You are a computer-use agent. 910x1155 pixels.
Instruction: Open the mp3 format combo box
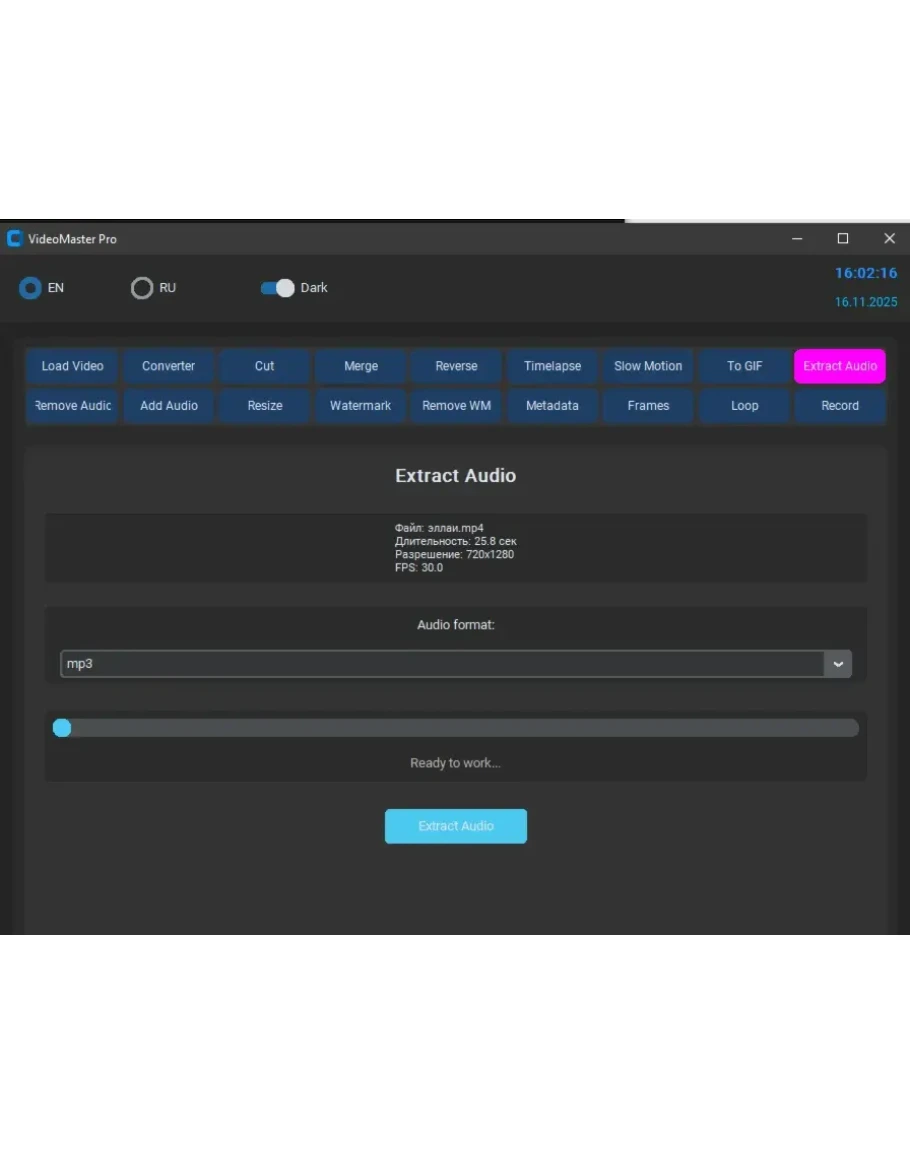(x=441, y=664)
